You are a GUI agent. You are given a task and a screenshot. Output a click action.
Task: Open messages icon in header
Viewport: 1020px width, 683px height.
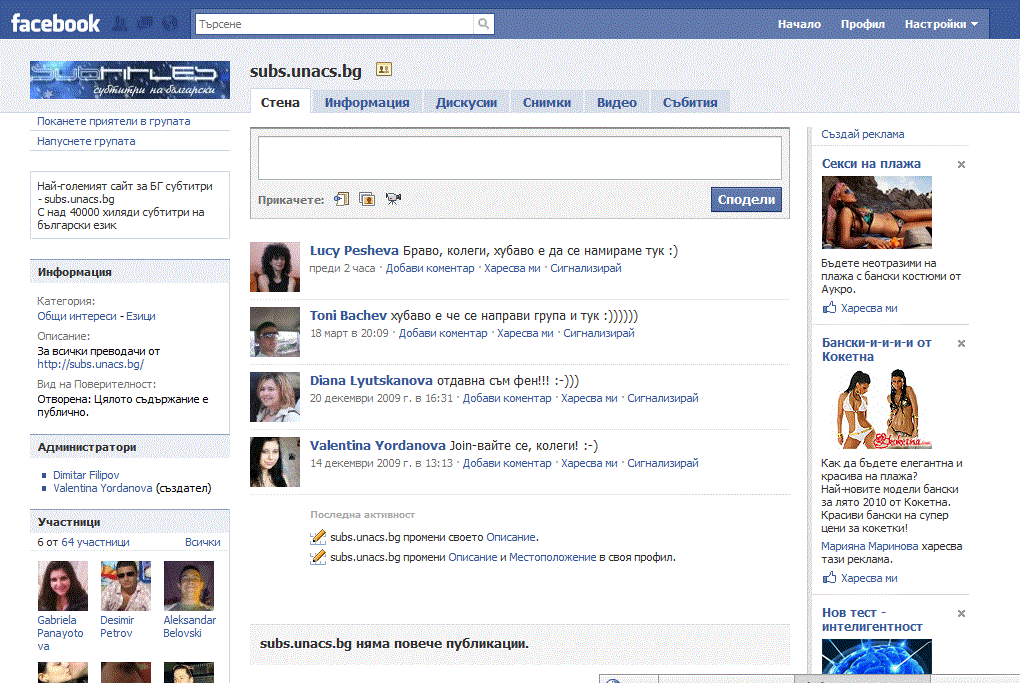(144, 24)
